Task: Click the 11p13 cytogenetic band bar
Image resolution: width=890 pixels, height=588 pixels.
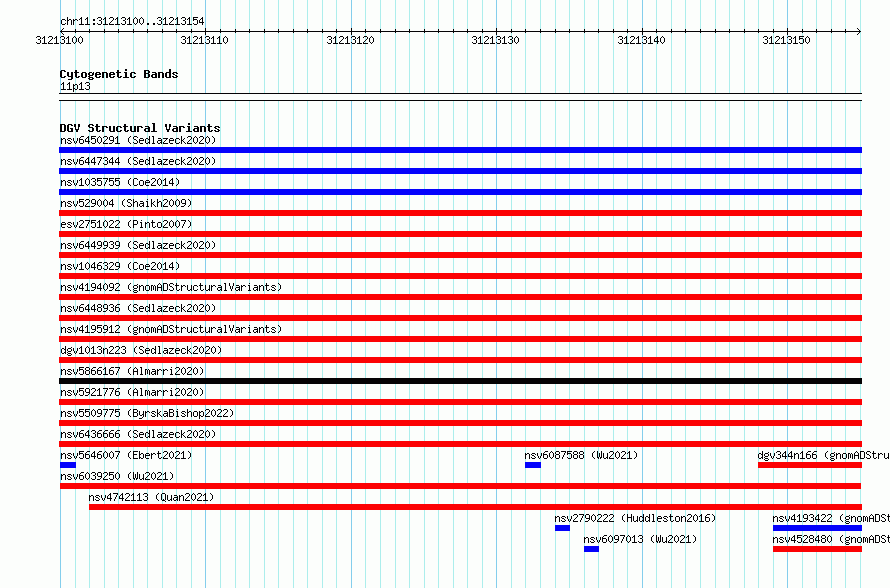Action: click(460, 97)
